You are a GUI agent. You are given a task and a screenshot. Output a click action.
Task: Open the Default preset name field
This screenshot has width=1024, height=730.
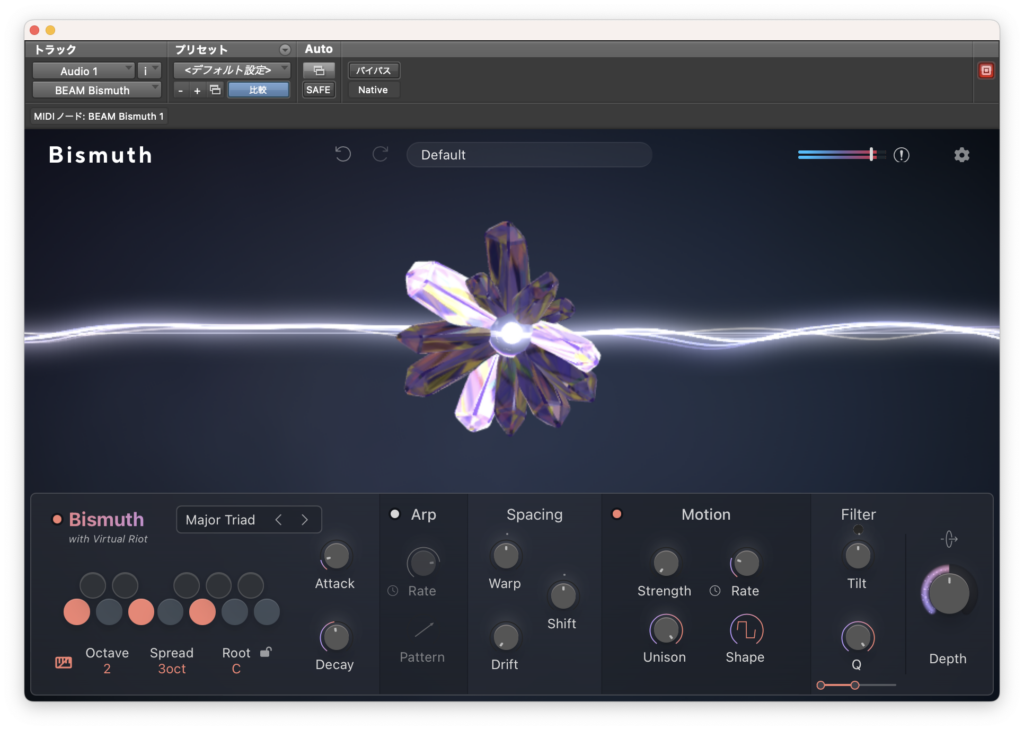[x=529, y=155]
